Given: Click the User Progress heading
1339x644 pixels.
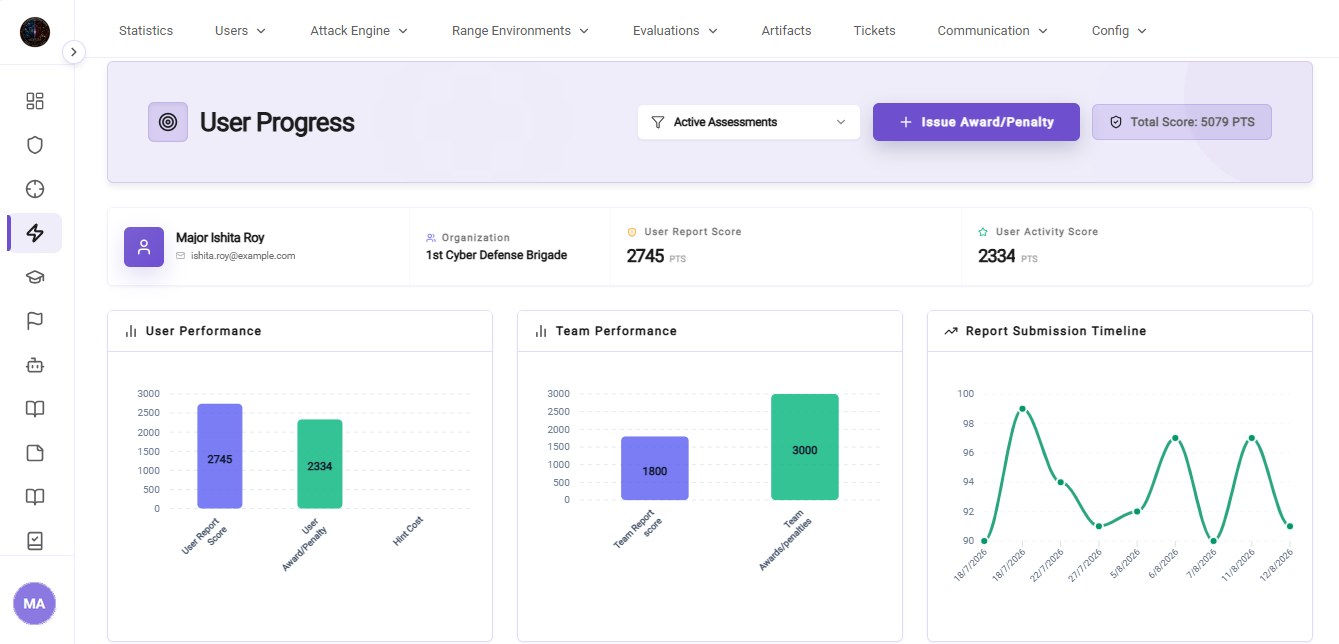Looking at the screenshot, I should pyautogui.click(x=277, y=122).
